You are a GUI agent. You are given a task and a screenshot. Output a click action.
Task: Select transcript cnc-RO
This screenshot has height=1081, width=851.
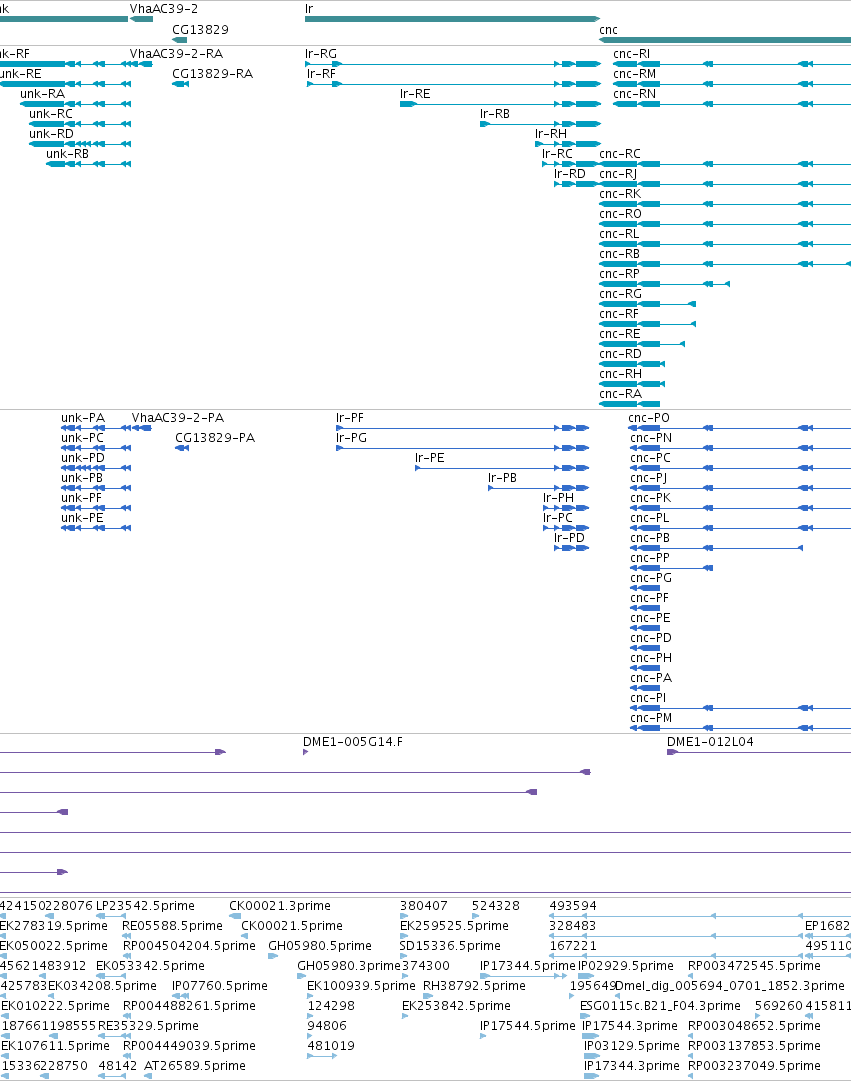[621, 214]
